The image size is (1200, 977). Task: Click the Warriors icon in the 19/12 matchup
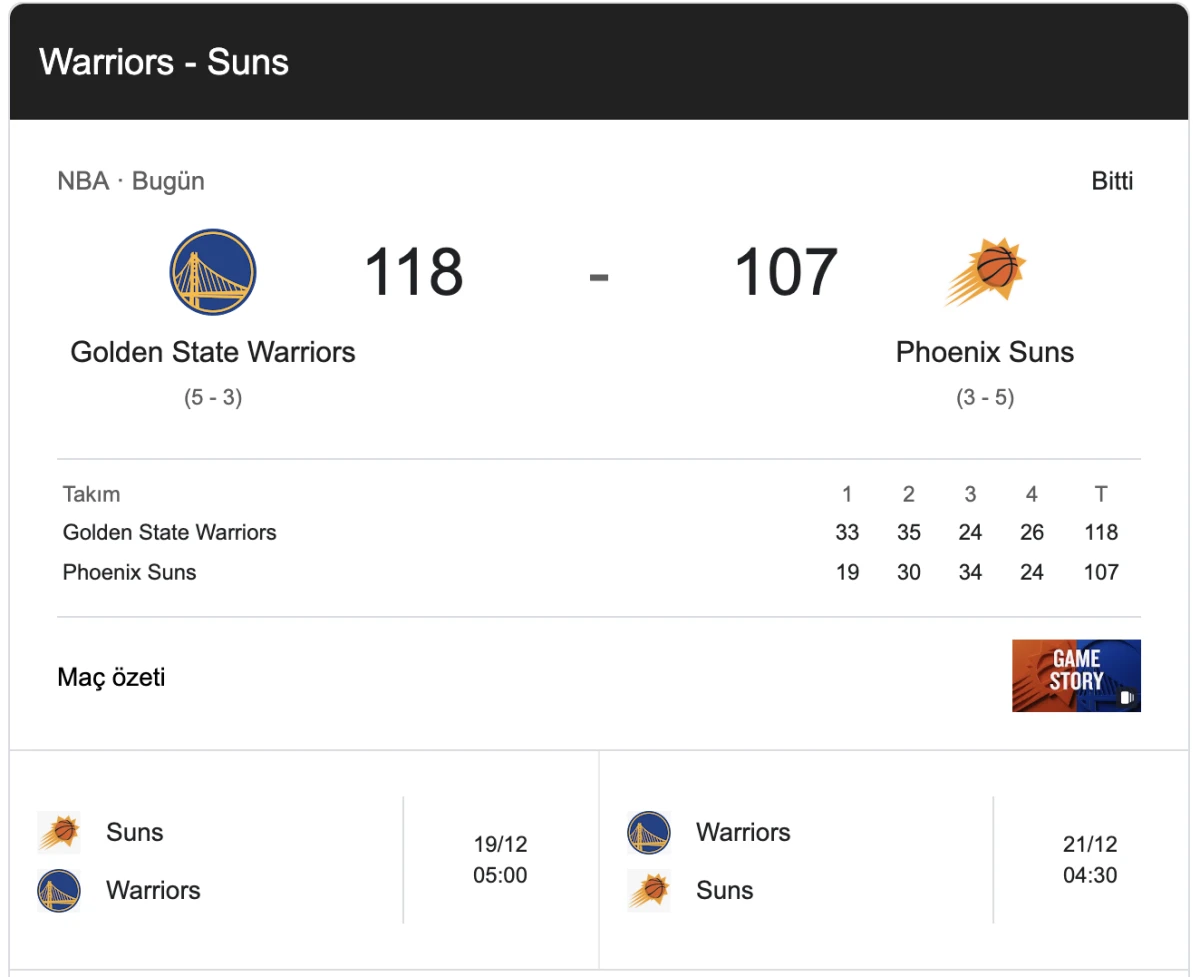60,890
